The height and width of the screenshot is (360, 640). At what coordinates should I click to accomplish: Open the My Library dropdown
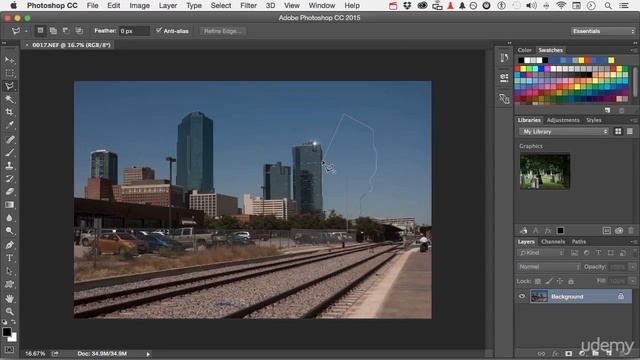(564, 131)
